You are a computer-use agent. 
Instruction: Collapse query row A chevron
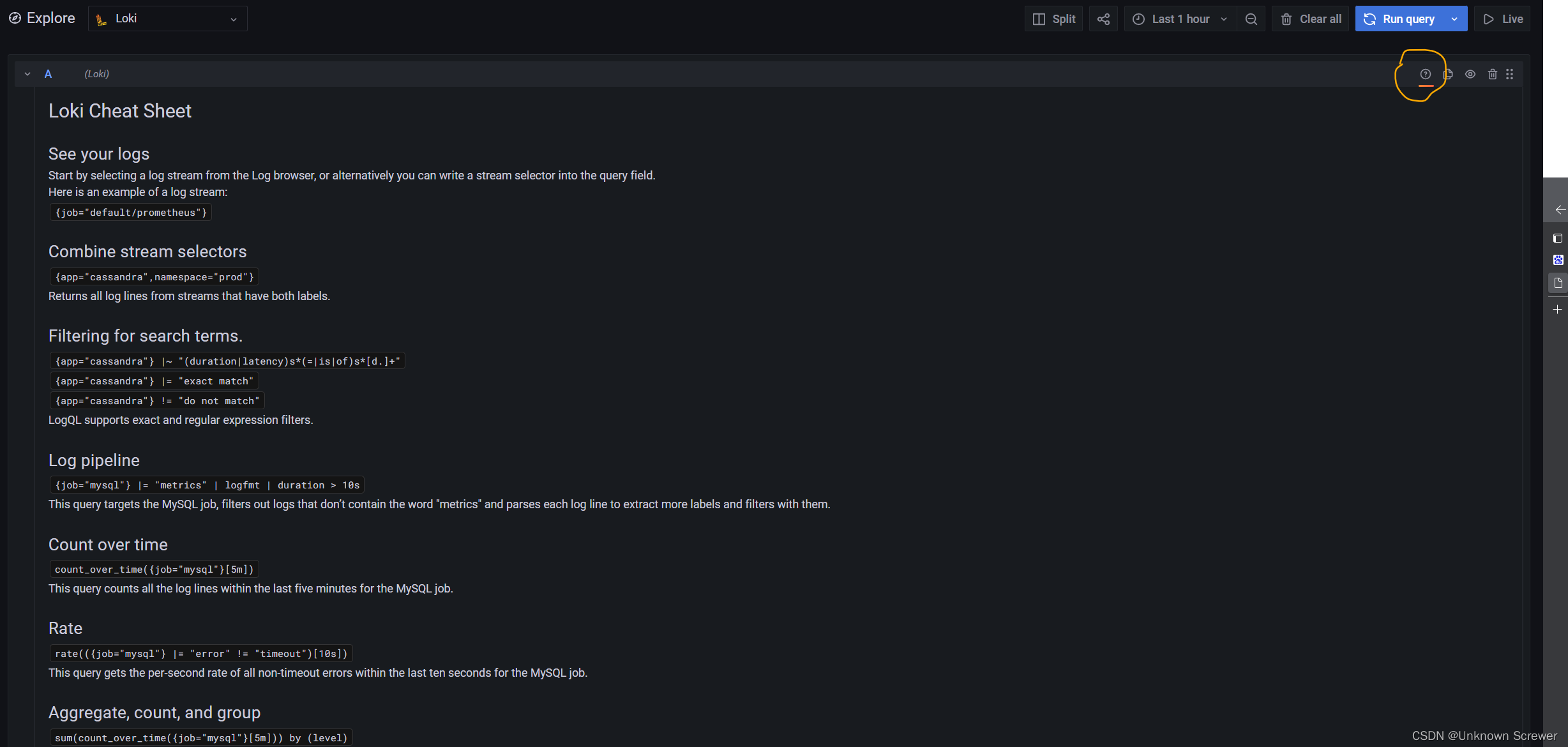tap(27, 74)
